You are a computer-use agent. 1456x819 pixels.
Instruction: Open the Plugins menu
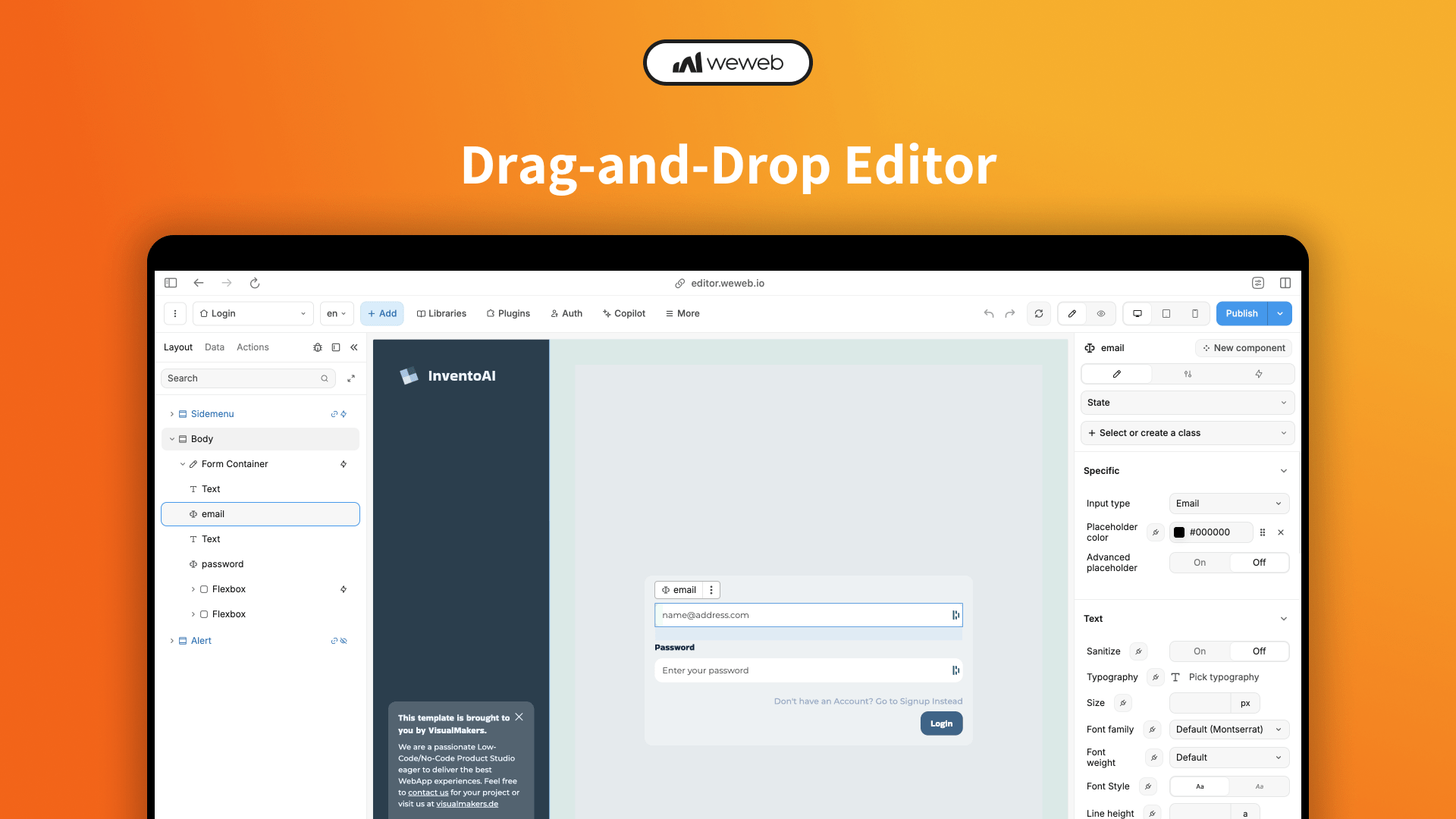[508, 313]
